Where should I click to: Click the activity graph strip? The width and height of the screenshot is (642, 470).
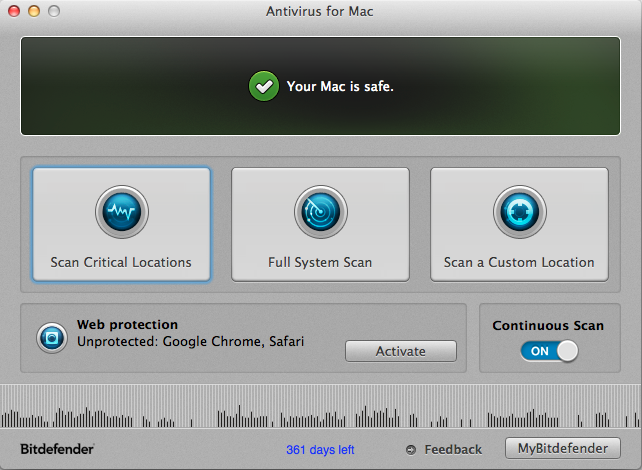(321, 406)
